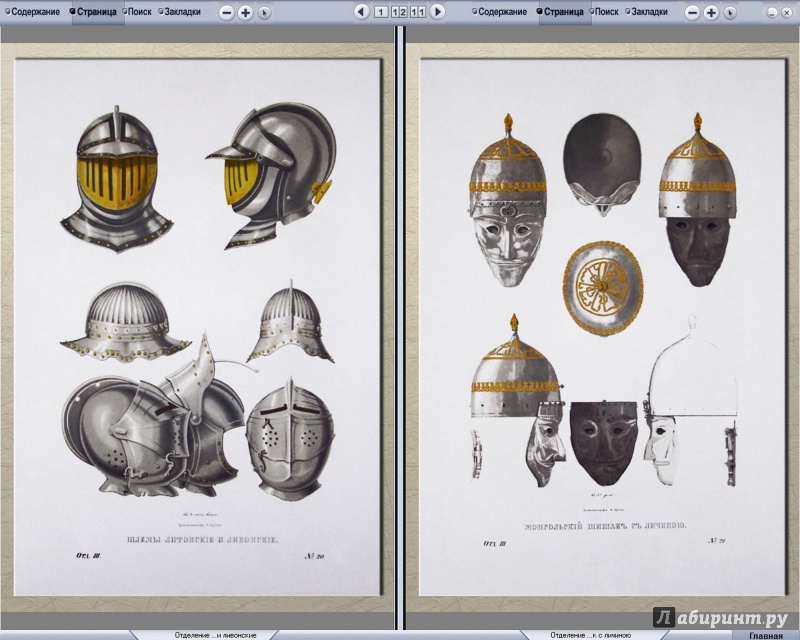Switch to '1 2' two-page layout

coord(399,12)
